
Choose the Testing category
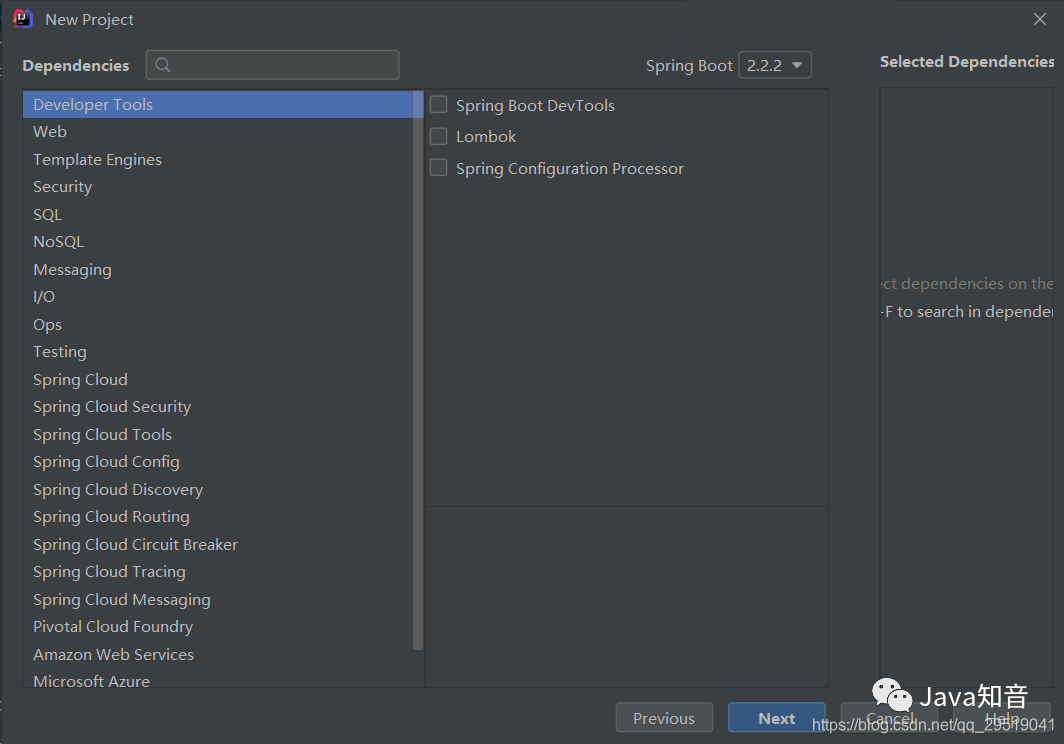pyautogui.click(x=218, y=352)
